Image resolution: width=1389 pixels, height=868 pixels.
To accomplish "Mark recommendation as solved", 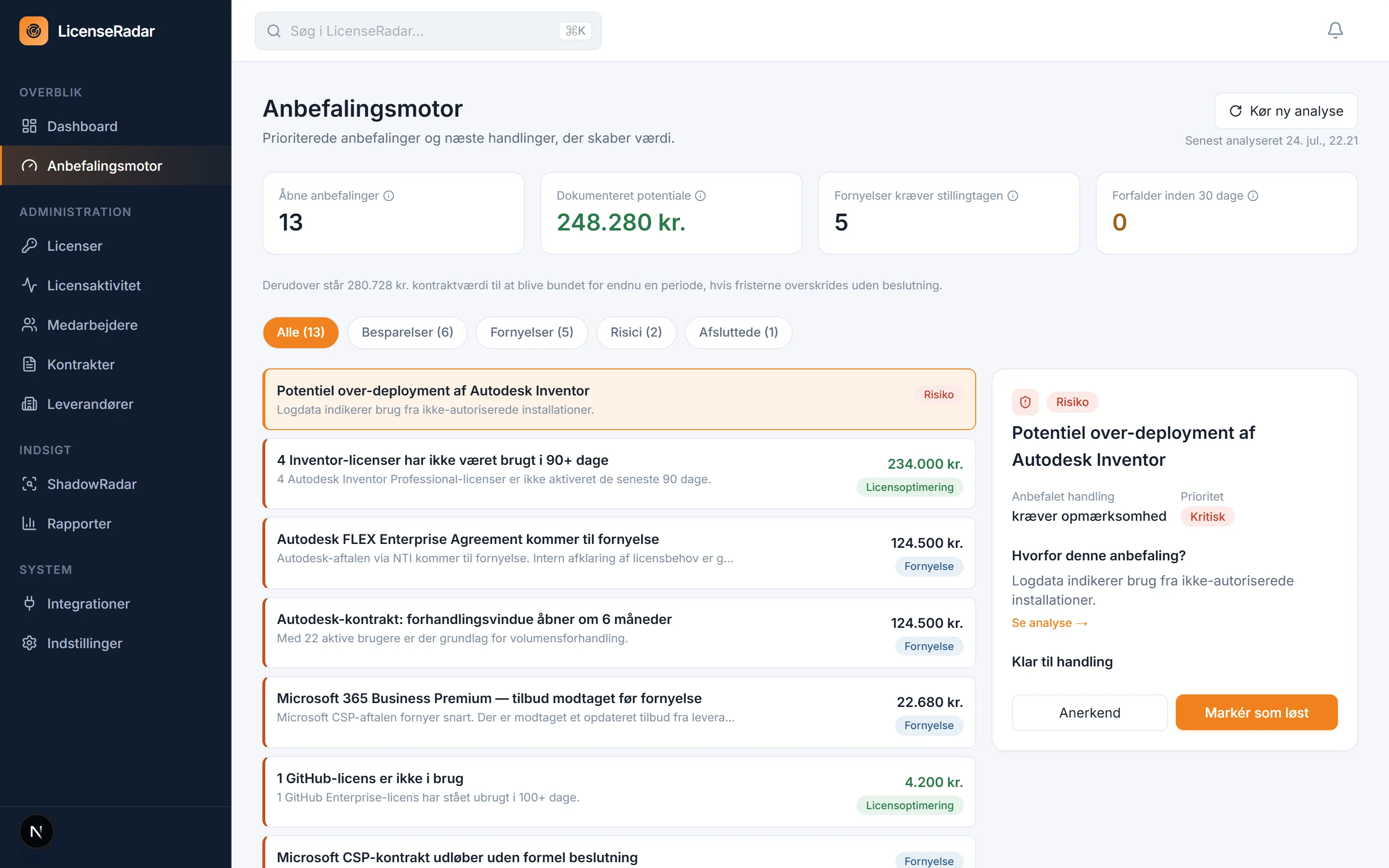I will (x=1256, y=712).
